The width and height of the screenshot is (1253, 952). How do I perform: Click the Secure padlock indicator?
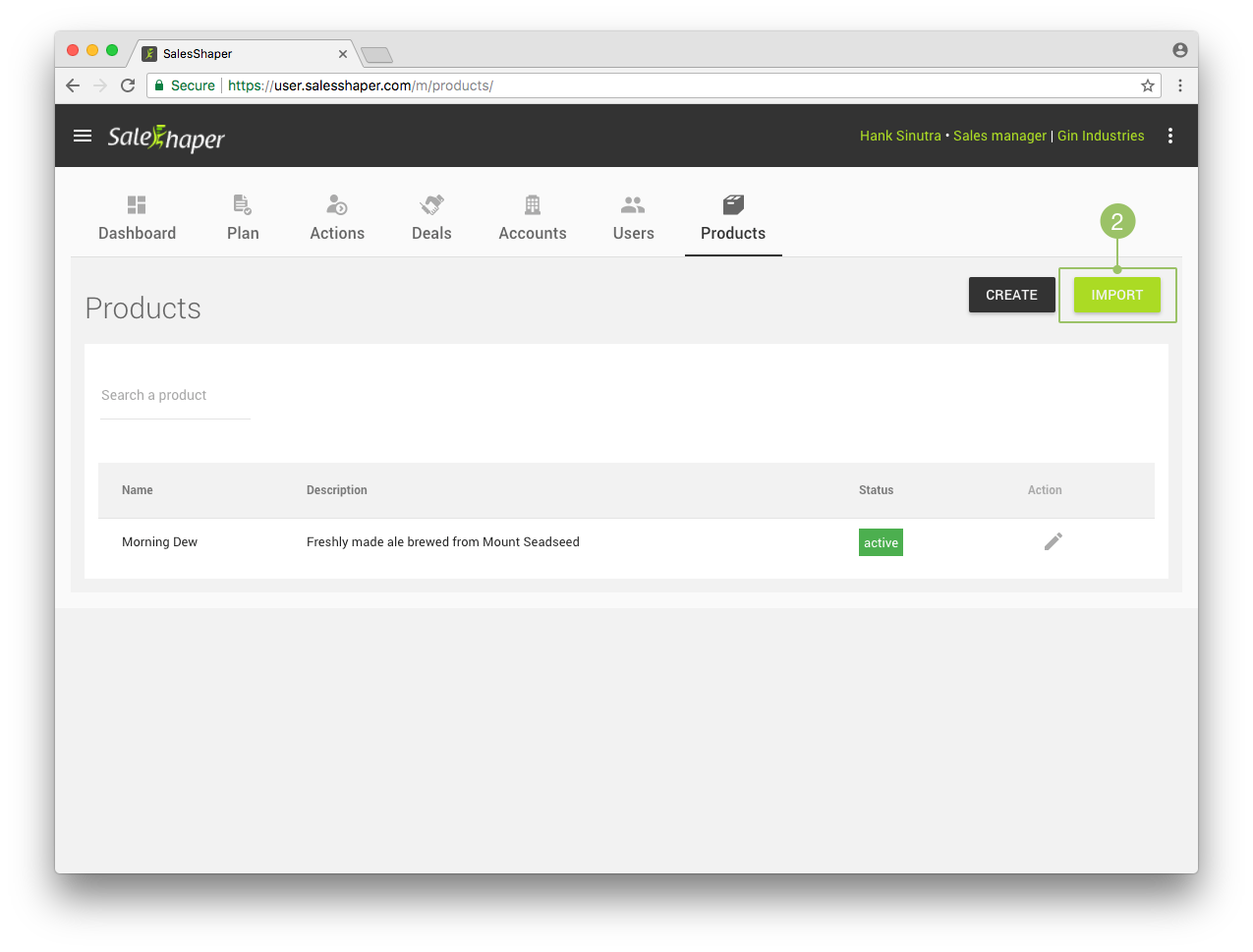click(x=185, y=85)
